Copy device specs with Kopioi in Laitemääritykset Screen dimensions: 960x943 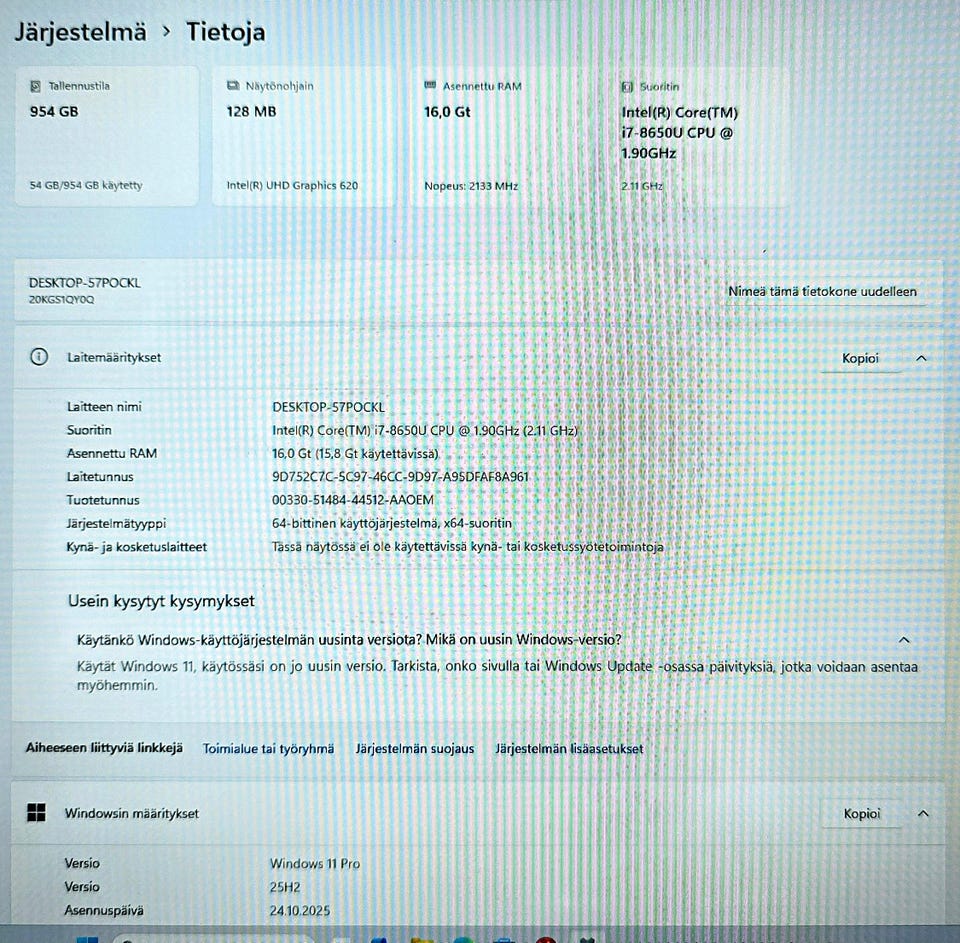(x=860, y=358)
